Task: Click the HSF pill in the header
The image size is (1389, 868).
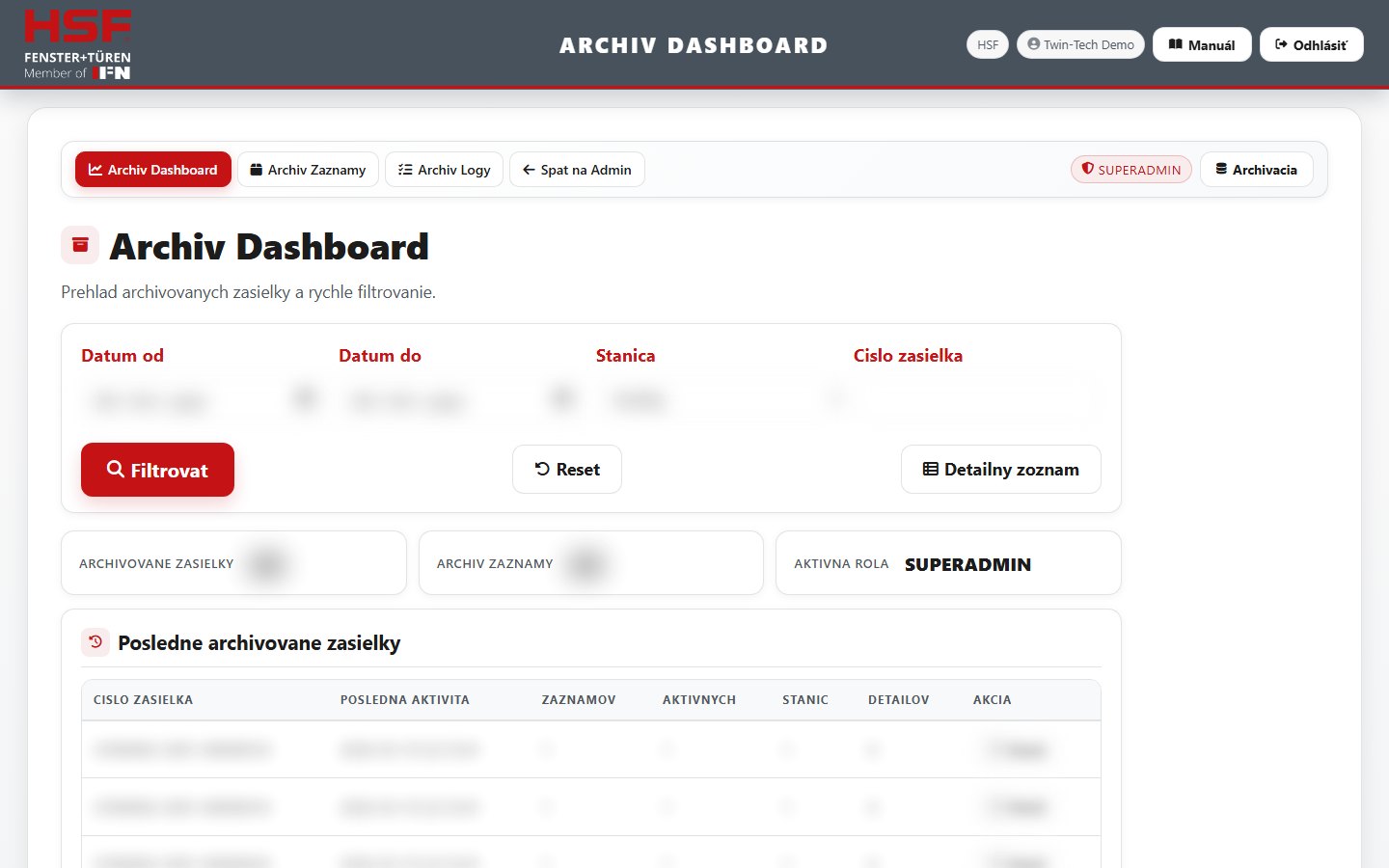Action: pyautogui.click(x=988, y=44)
